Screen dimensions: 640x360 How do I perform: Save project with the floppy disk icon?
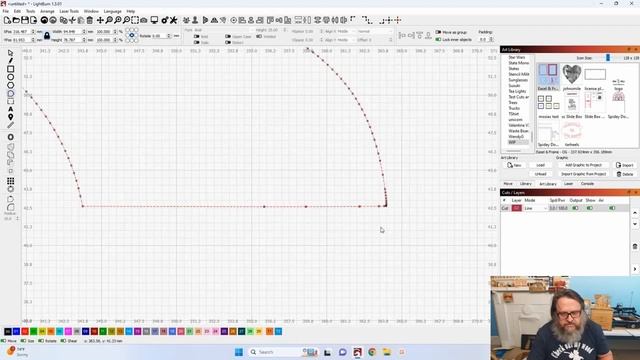tap(24, 20)
